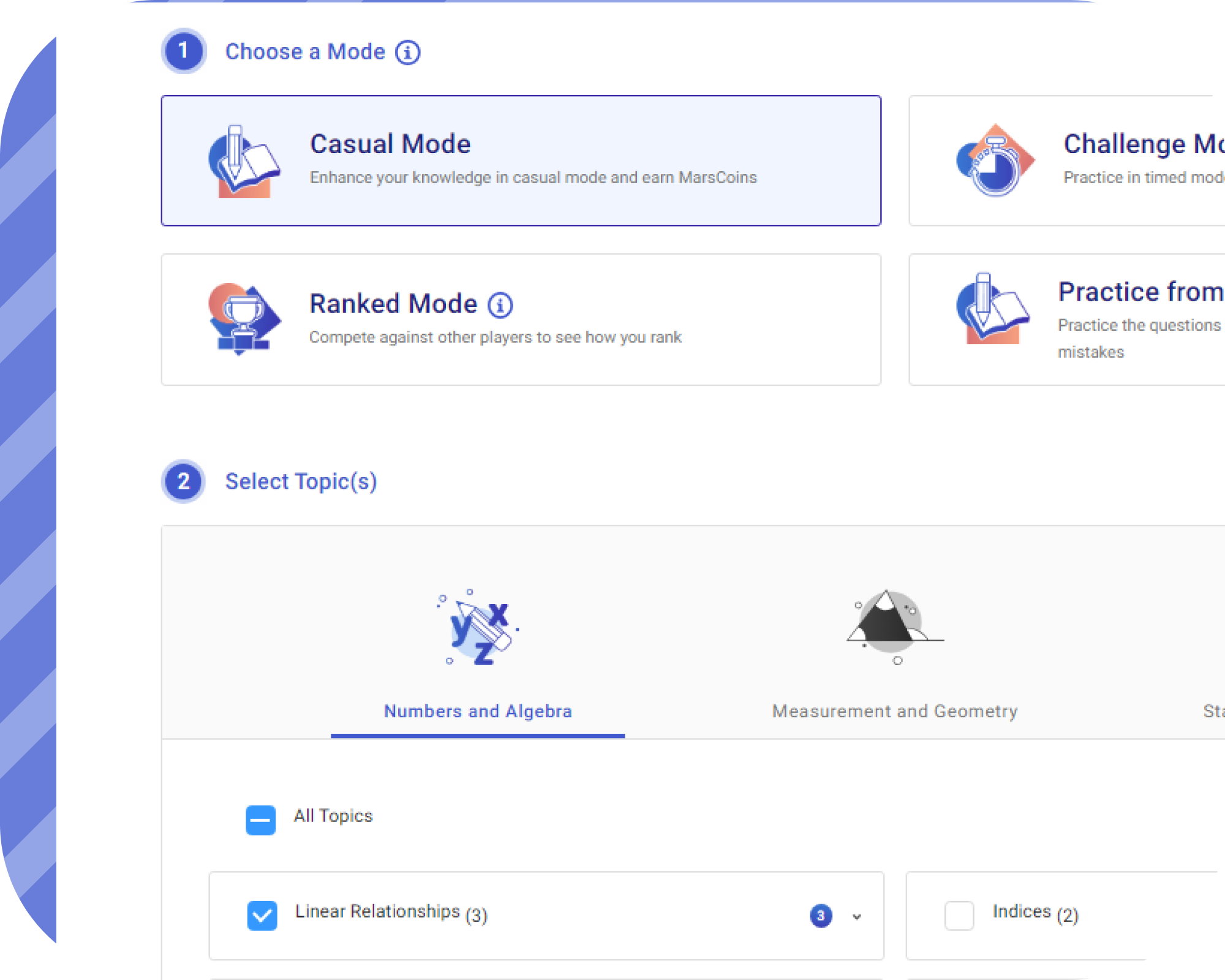Click the Challenge Mode stopwatch icon
This screenshot has width=1225, height=980.
click(x=995, y=160)
